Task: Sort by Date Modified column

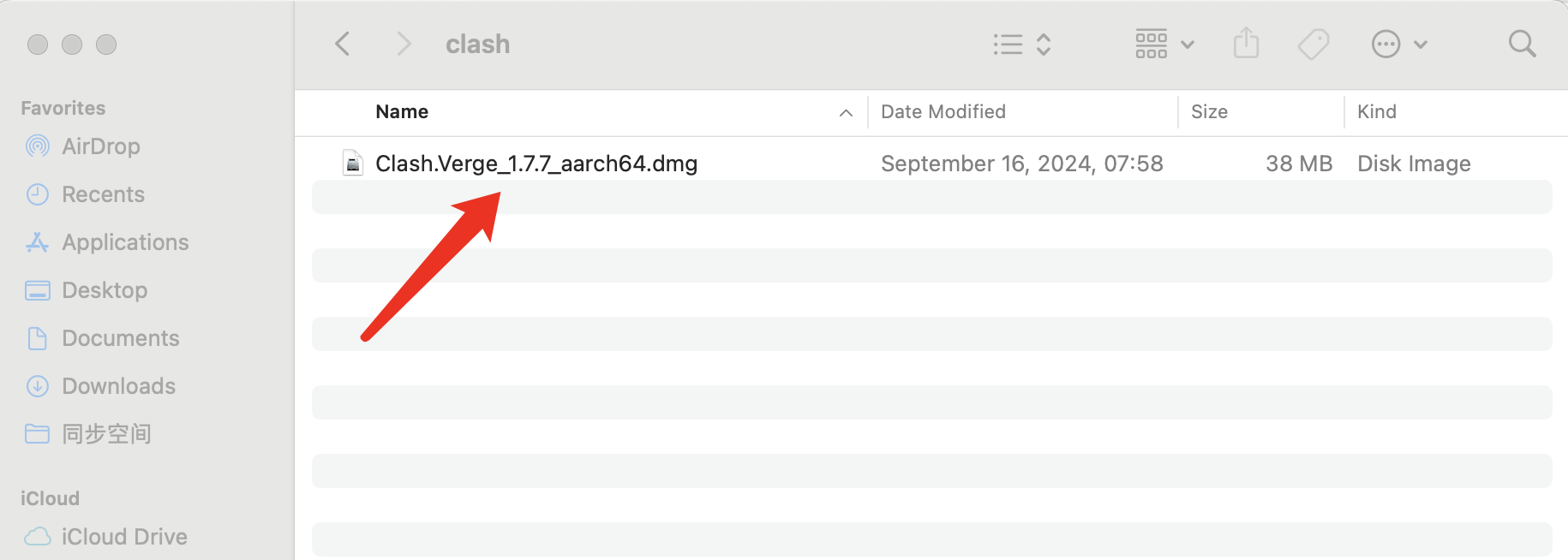Action: click(x=943, y=111)
